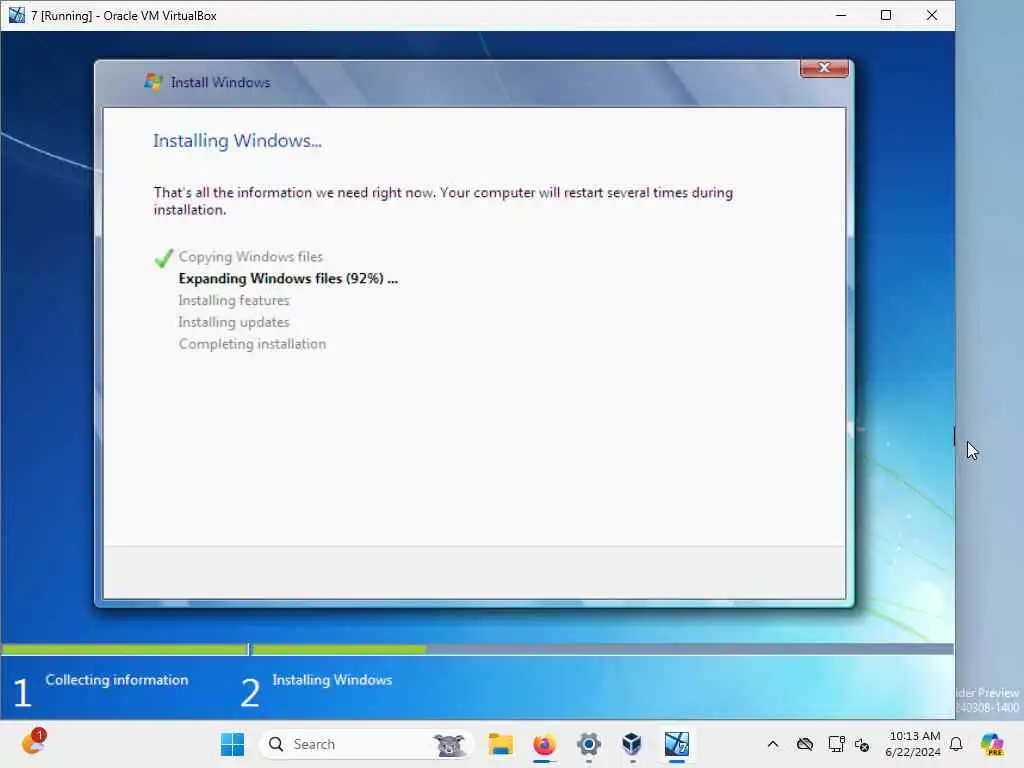Click the completed stage 1 progress bar
Screen dimensions: 1024x768
point(125,649)
